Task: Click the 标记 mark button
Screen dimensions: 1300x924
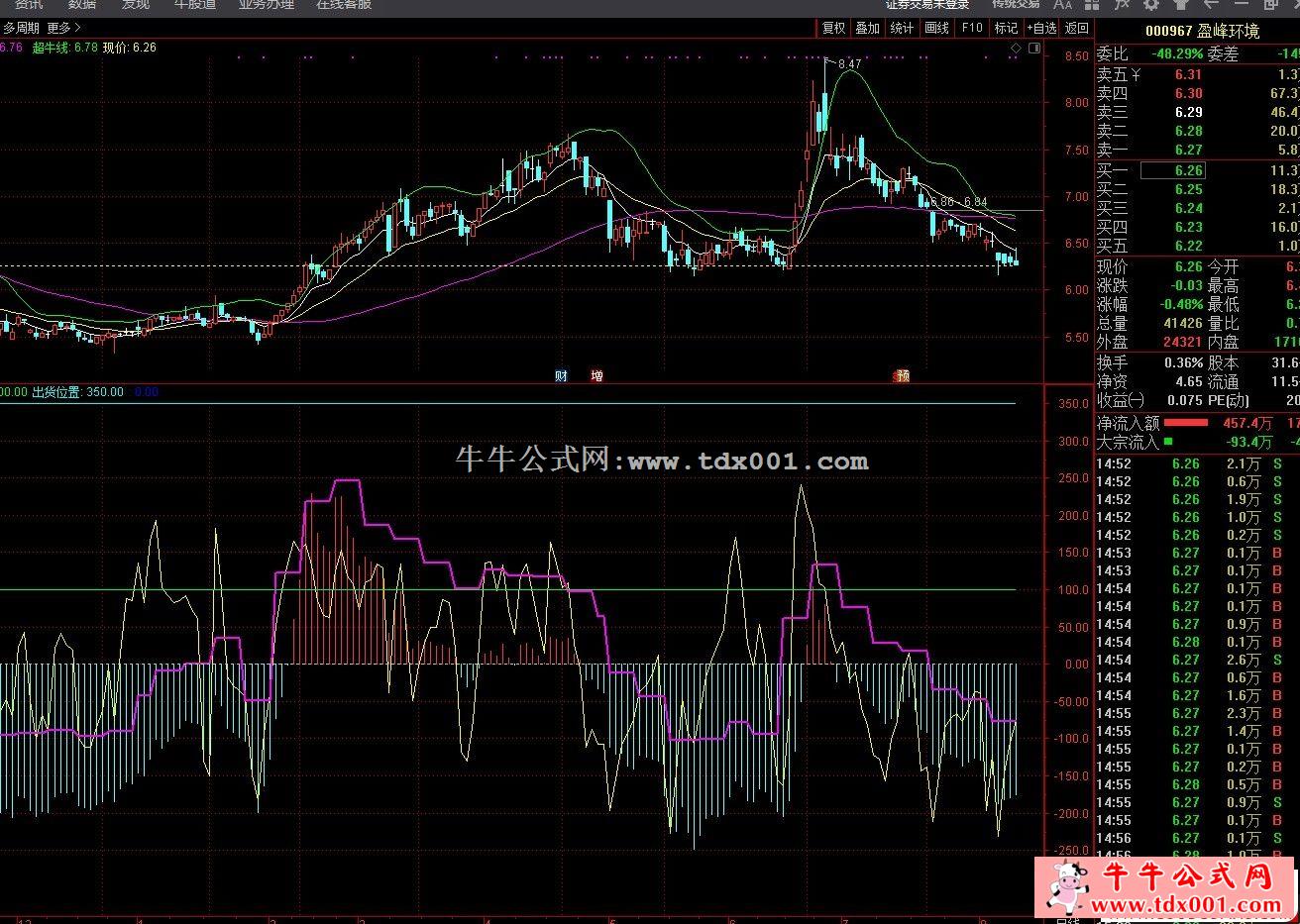Action: tap(1006, 28)
